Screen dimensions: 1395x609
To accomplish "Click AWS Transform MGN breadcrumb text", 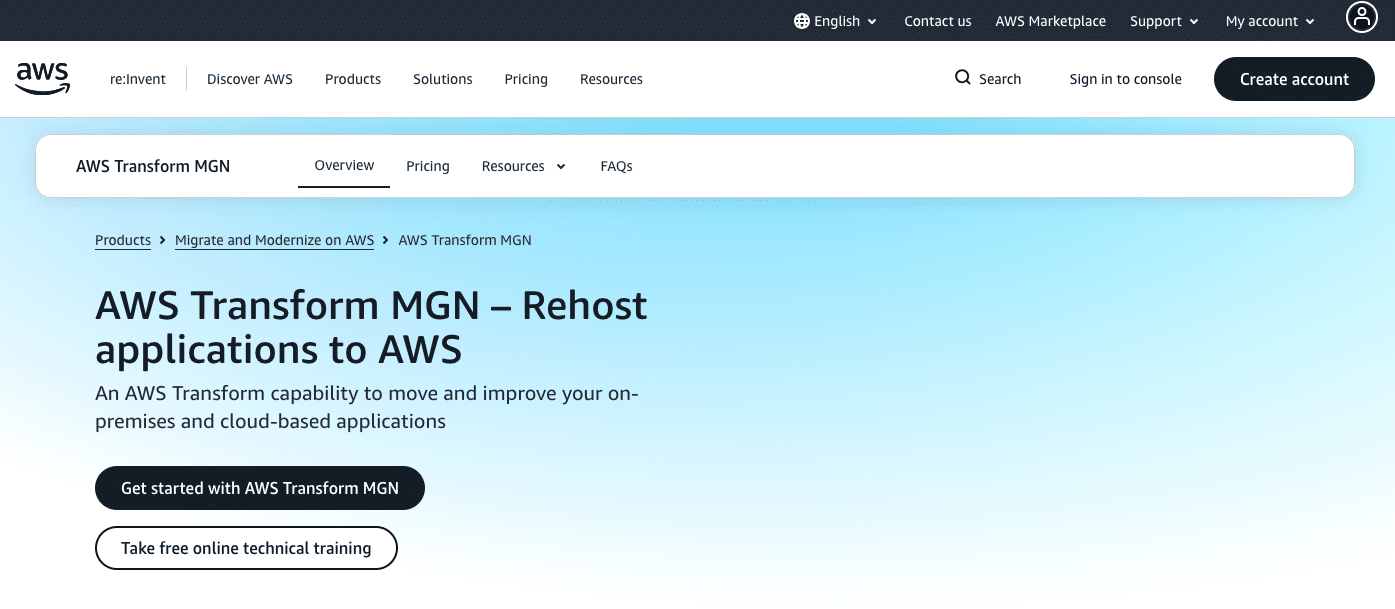I will click(x=465, y=240).
